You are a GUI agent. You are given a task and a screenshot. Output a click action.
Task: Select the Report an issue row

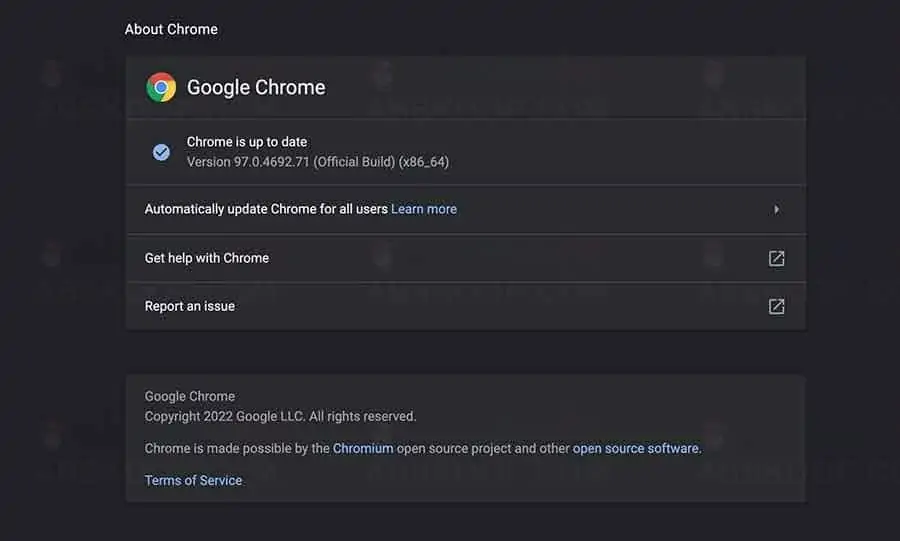pos(190,306)
